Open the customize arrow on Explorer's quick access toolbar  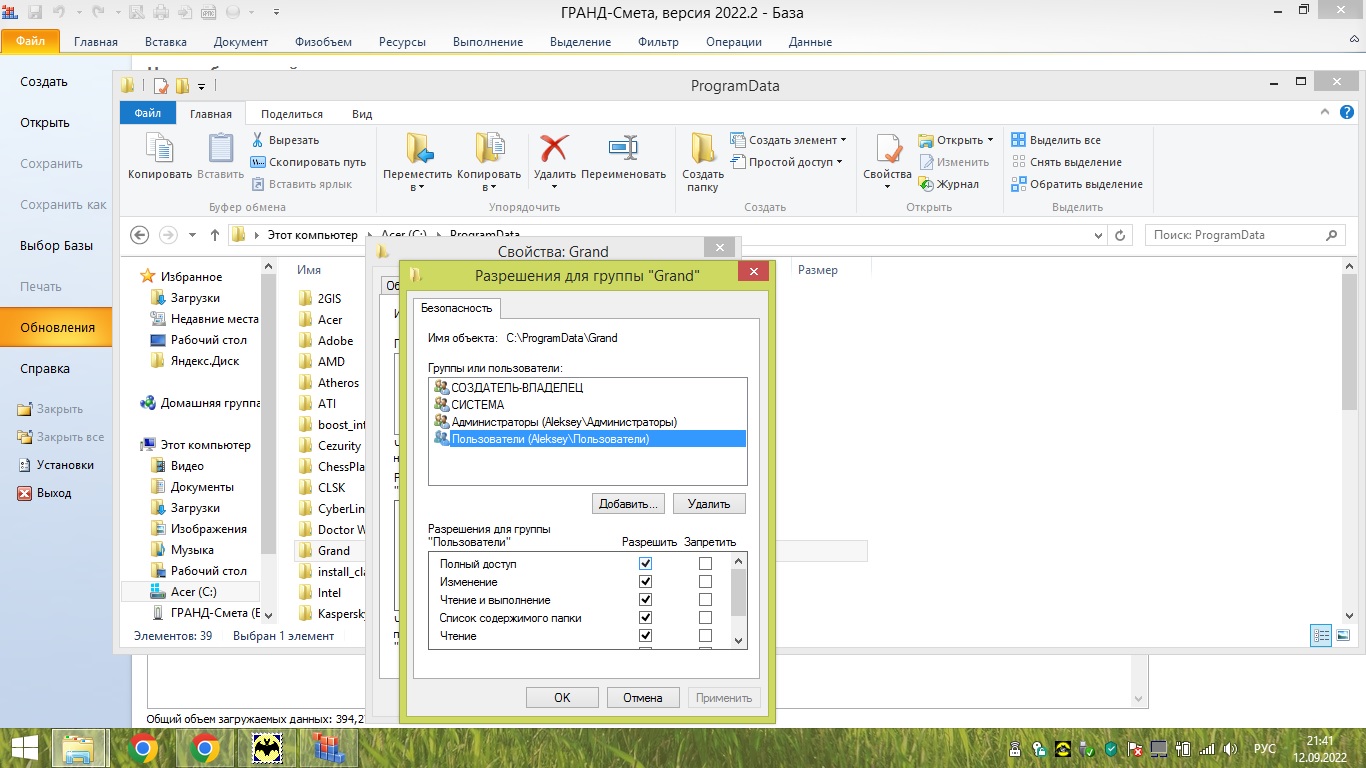point(201,86)
